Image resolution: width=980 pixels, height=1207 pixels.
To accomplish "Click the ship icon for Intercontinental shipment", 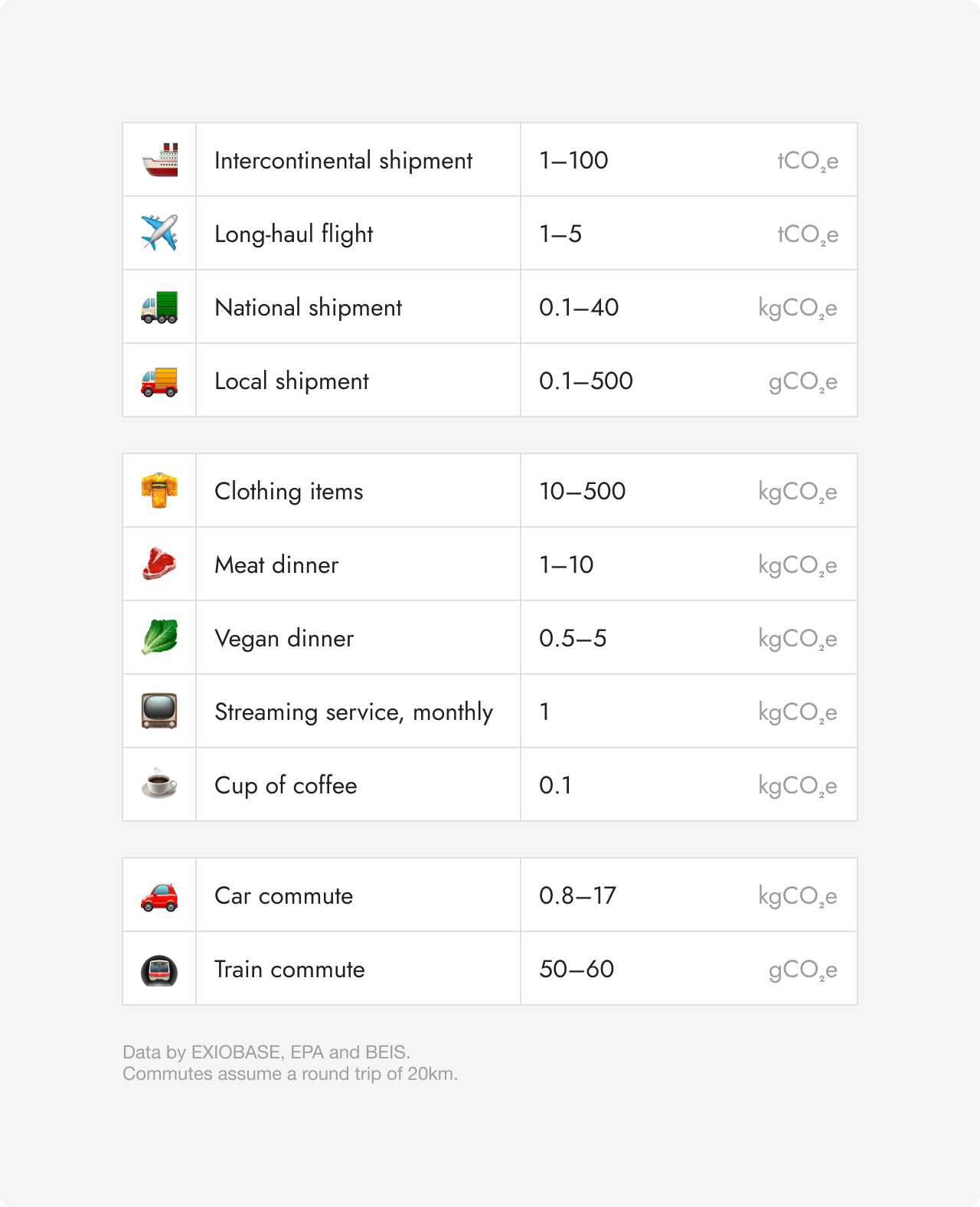I will pos(159,160).
